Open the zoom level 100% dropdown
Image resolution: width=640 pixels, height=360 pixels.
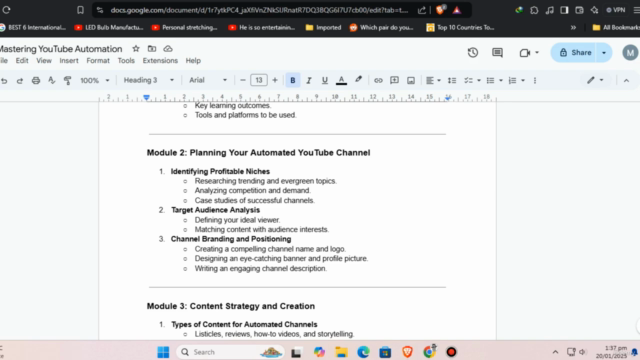click(x=95, y=80)
